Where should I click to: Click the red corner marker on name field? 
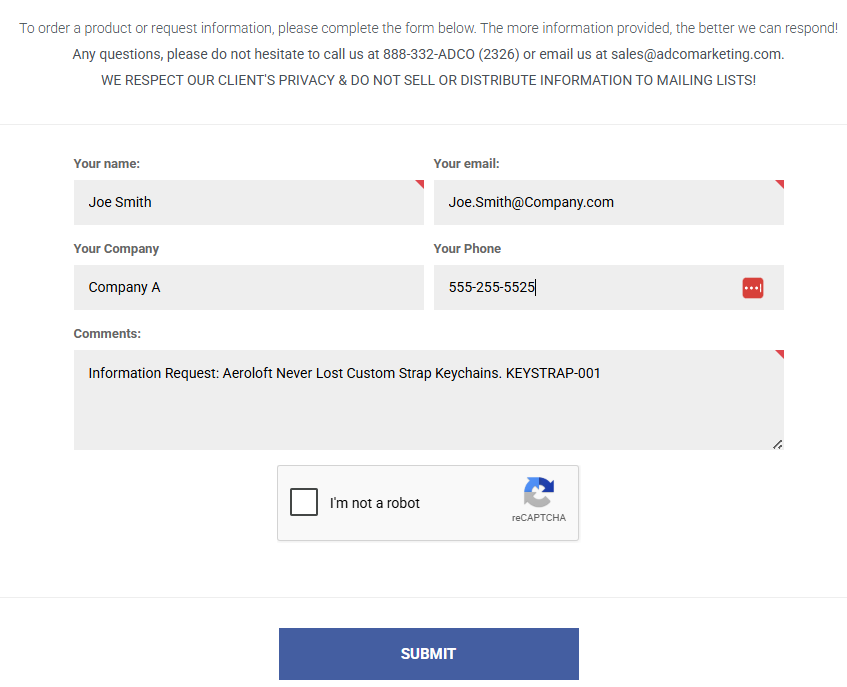pos(420,184)
